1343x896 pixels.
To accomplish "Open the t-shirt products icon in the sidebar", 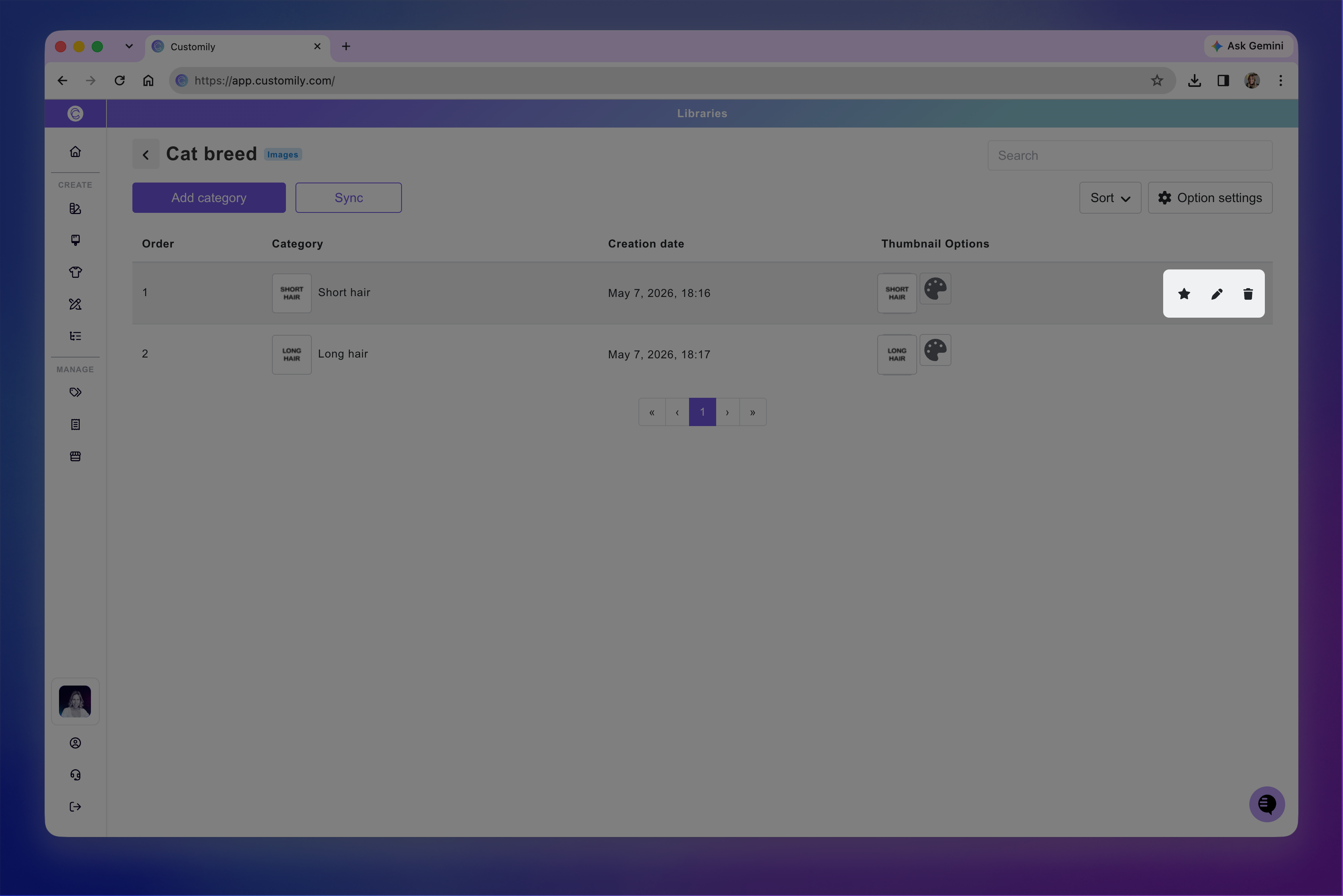I will pyautogui.click(x=75, y=272).
